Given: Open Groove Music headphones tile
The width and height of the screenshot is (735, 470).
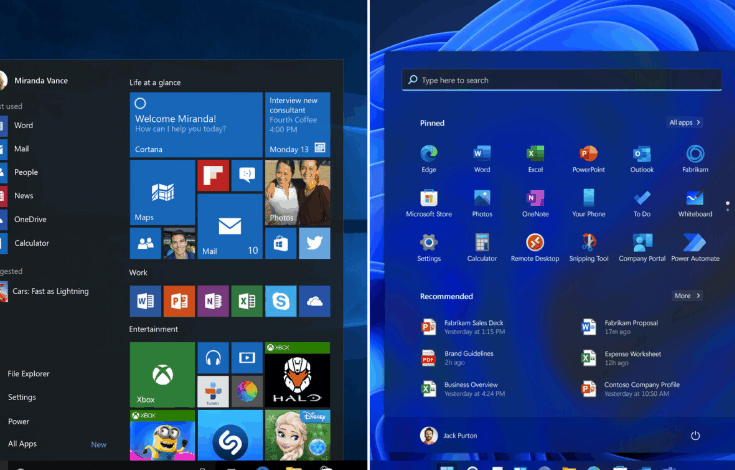Looking at the screenshot, I should (213, 358).
